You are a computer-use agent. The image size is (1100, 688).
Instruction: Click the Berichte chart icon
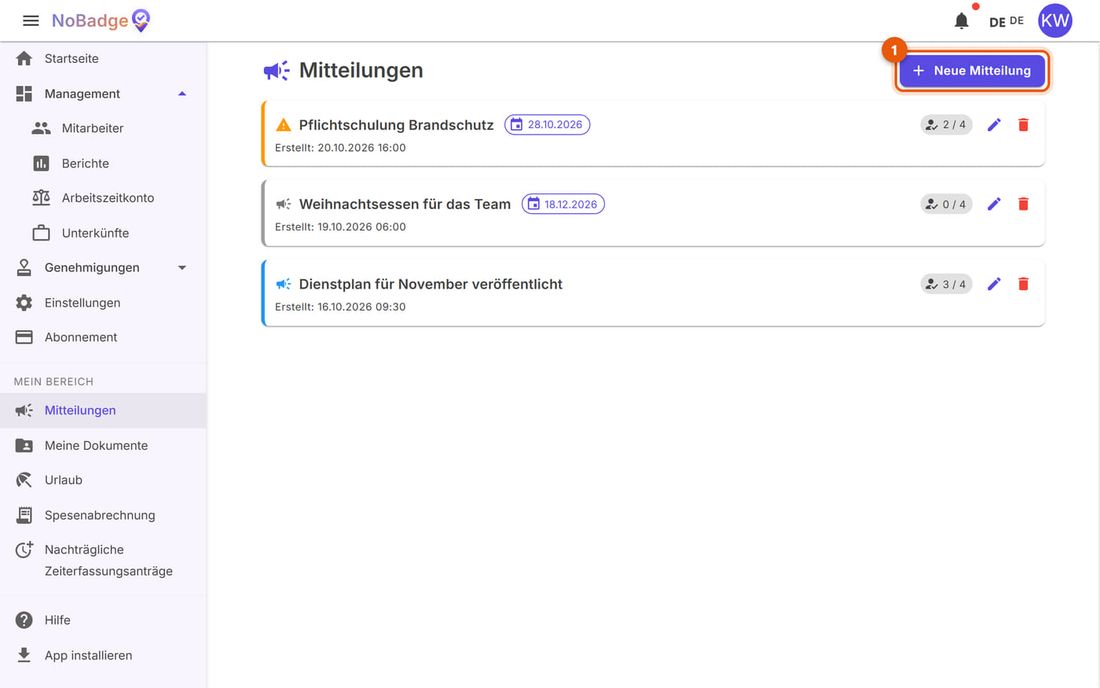click(x=41, y=163)
